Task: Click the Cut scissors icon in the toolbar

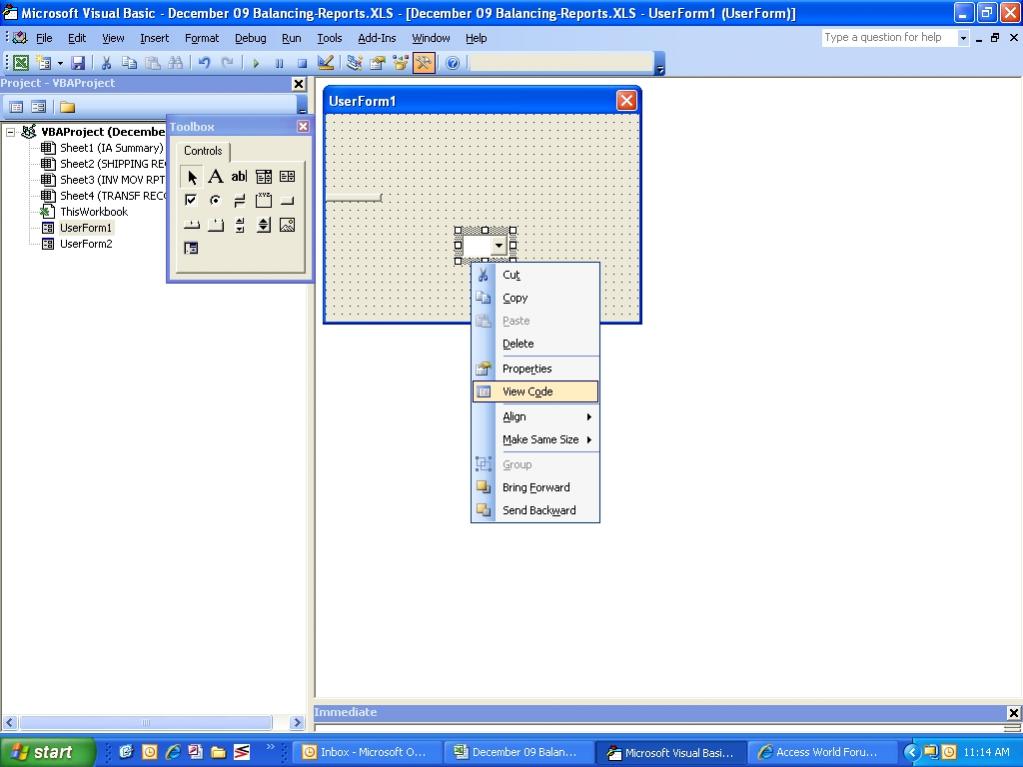Action: tap(106, 63)
